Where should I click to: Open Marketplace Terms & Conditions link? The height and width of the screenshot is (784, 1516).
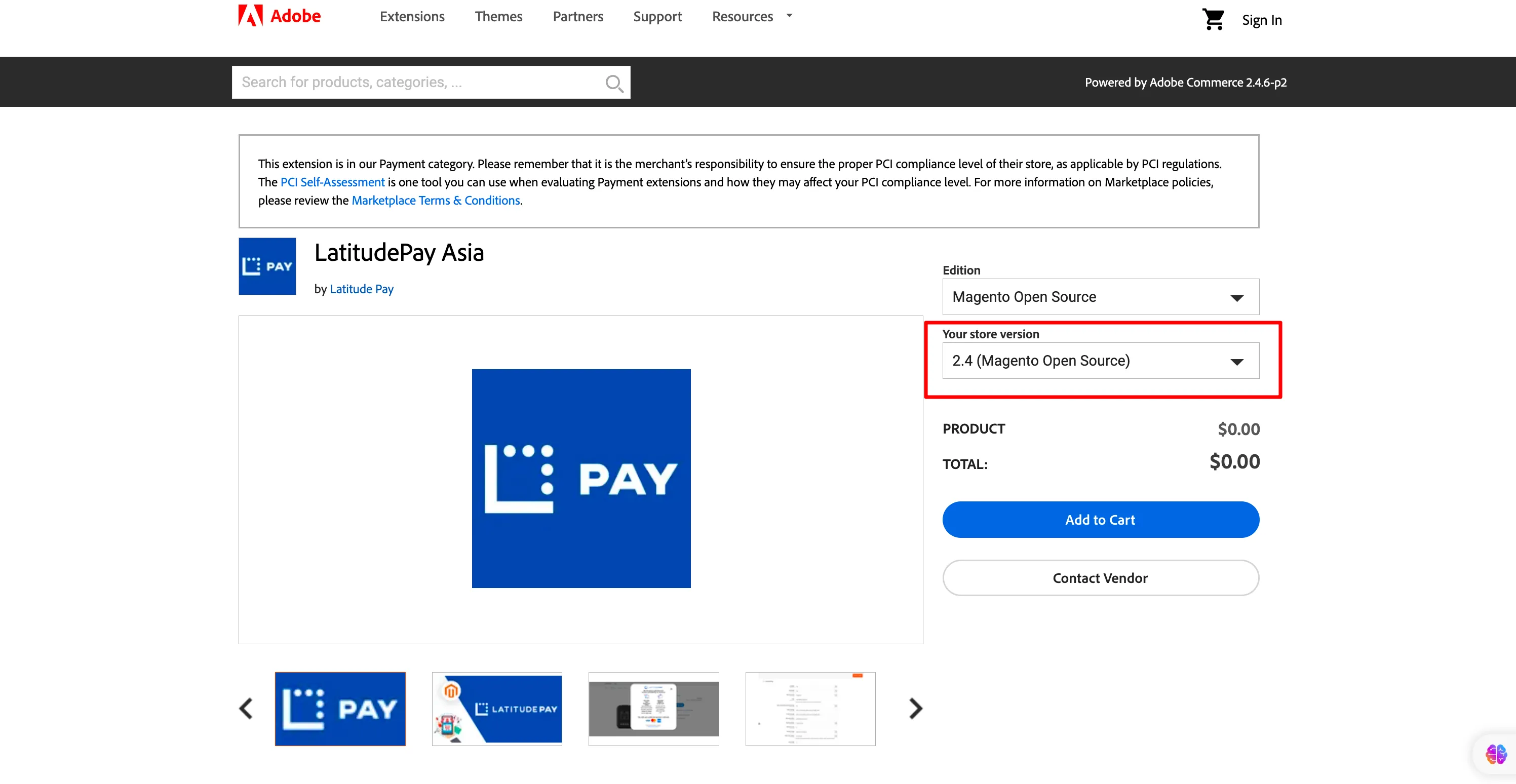click(x=436, y=200)
